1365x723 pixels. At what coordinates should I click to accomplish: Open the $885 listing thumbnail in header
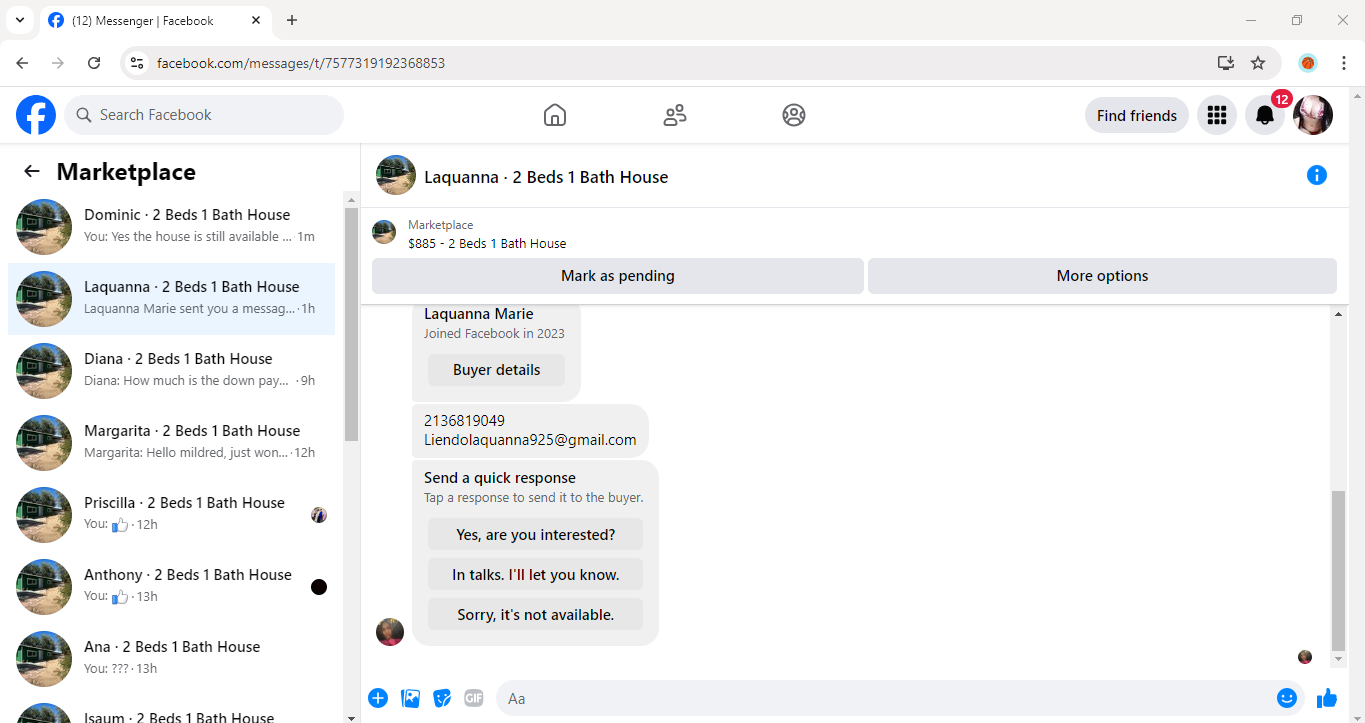384,233
